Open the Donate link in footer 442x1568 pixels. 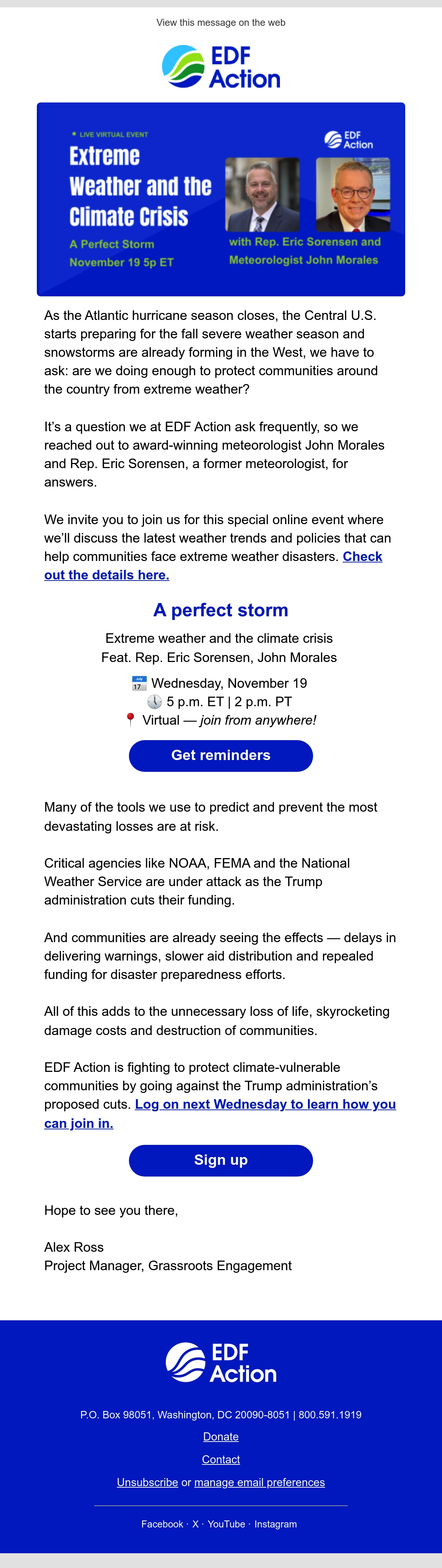(221, 1436)
